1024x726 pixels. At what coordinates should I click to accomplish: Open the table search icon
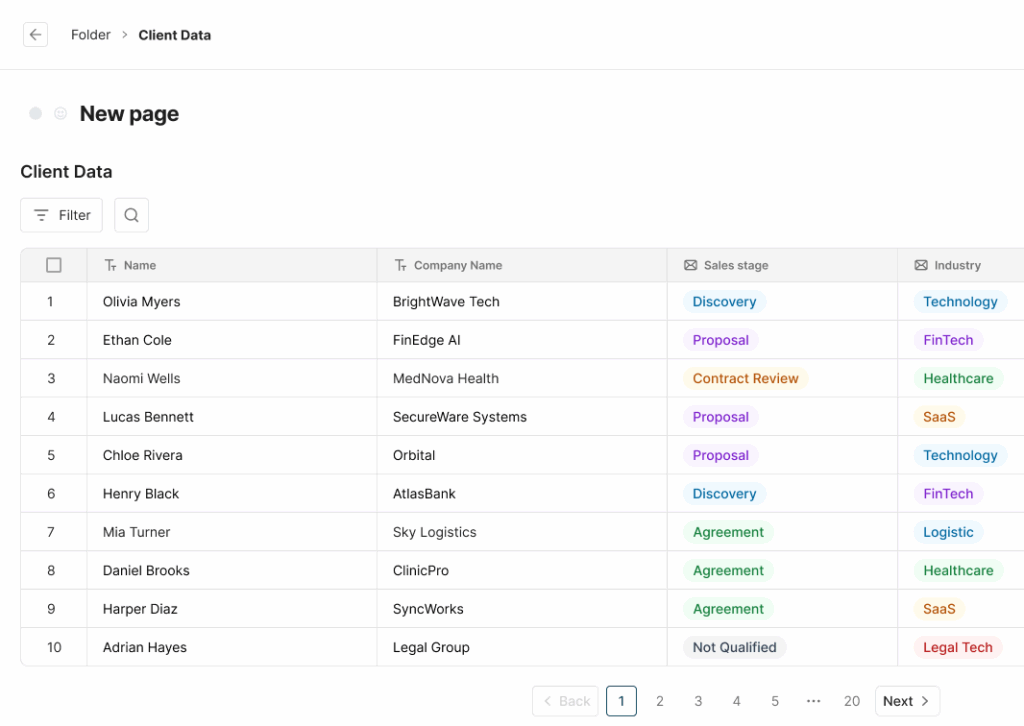(132, 215)
